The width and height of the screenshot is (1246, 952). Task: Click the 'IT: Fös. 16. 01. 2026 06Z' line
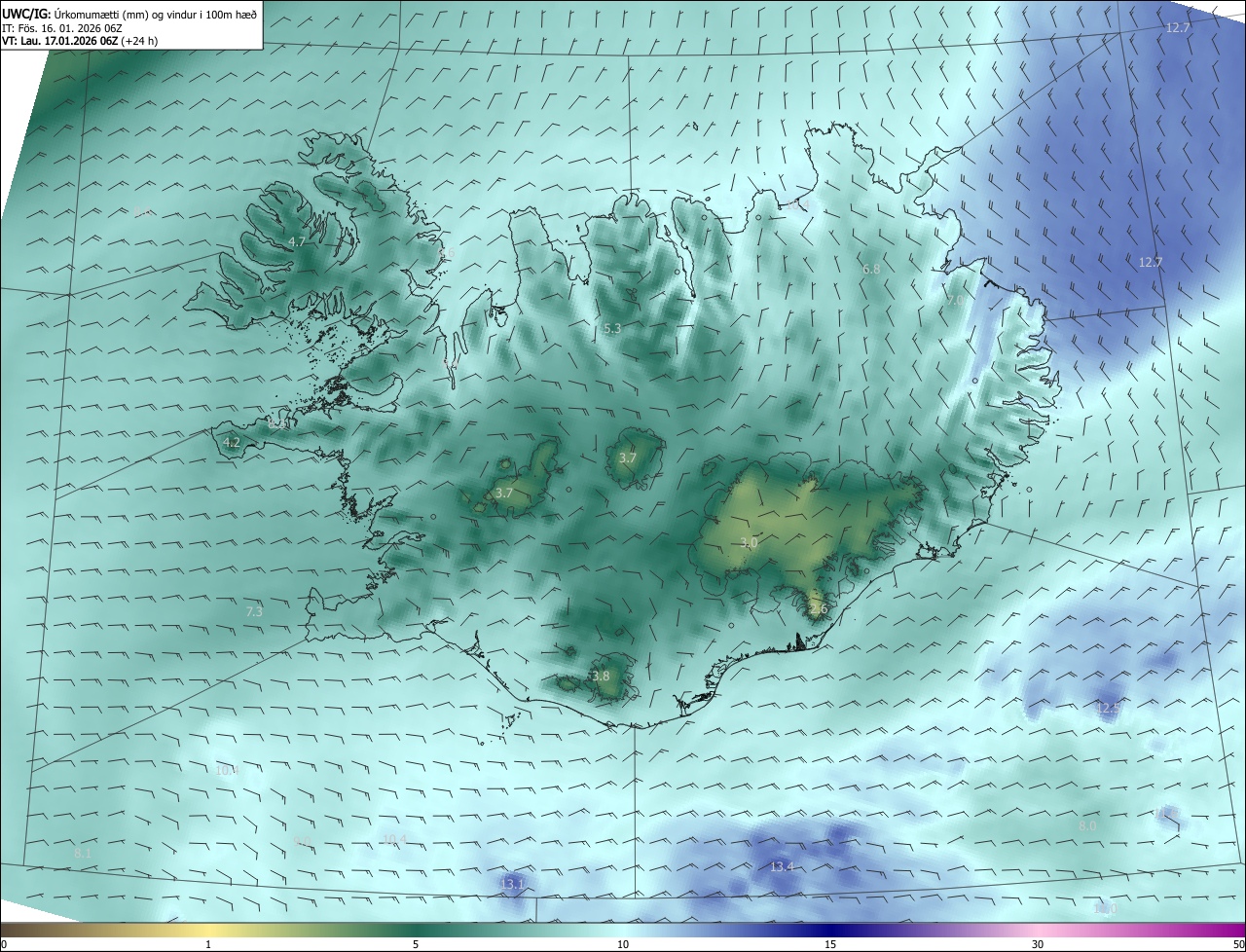pyautogui.click(x=62, y=28)
